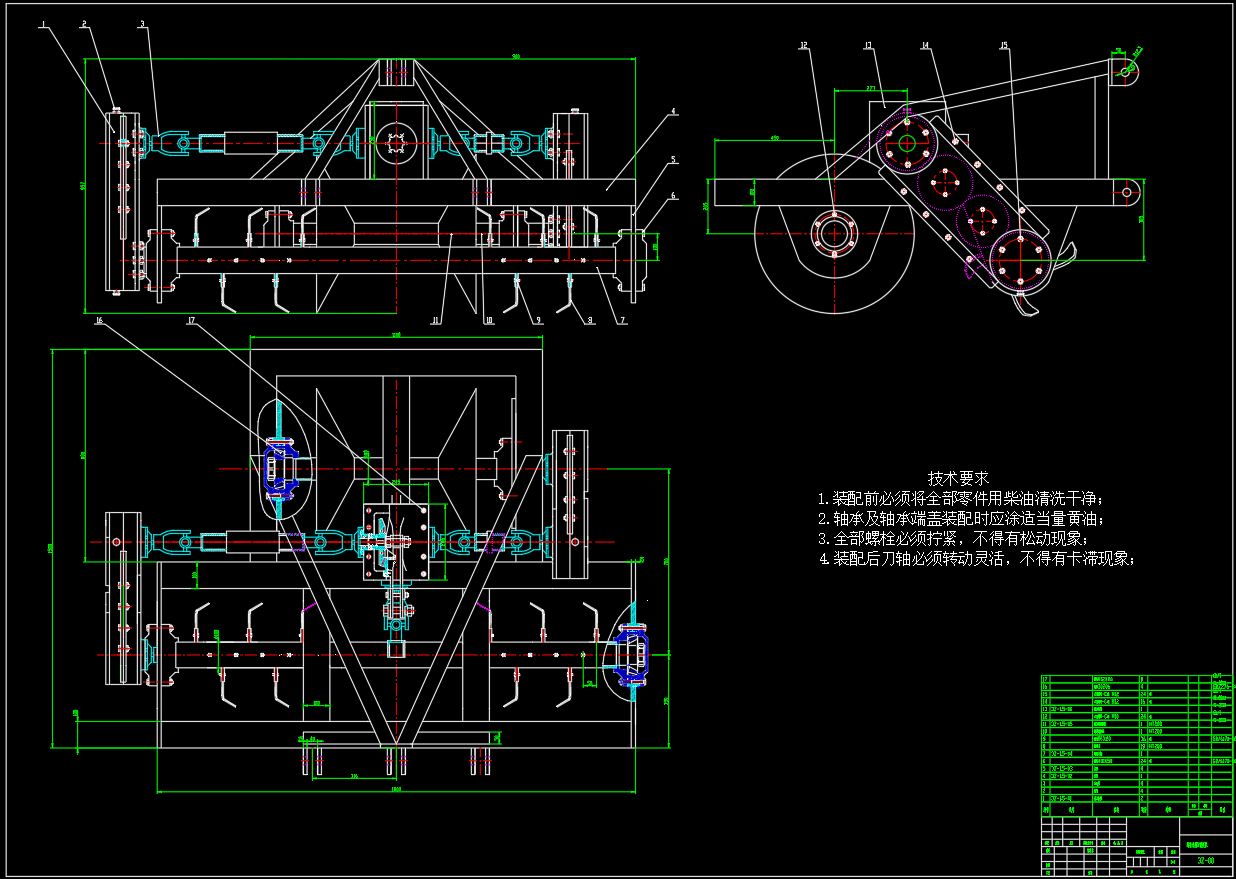Select the 450 dimension in side view
Image resolution: width=1236 pixels, height=879 pixels.
(x=775, y=138)
